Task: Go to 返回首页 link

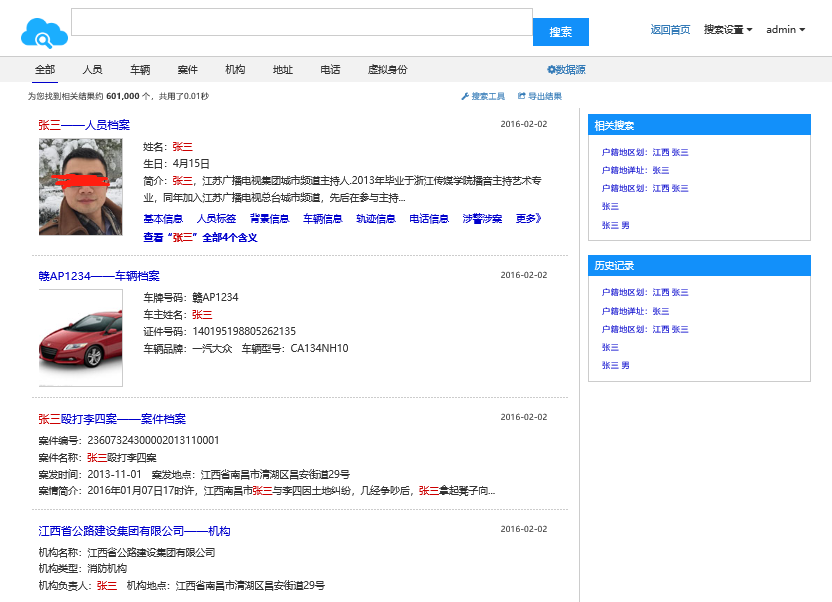Action: pos(670,30)
